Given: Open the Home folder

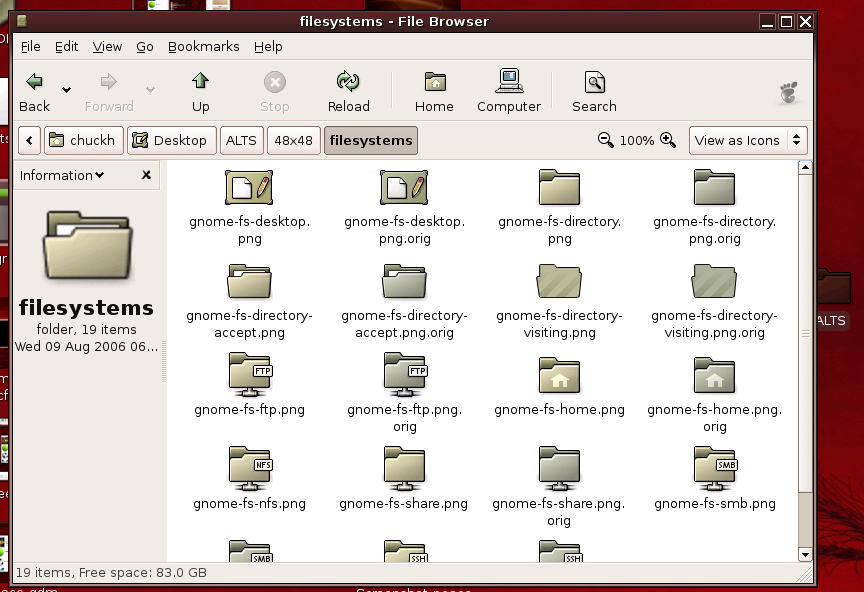Looking at the screenshot, I should coord(434,92).
